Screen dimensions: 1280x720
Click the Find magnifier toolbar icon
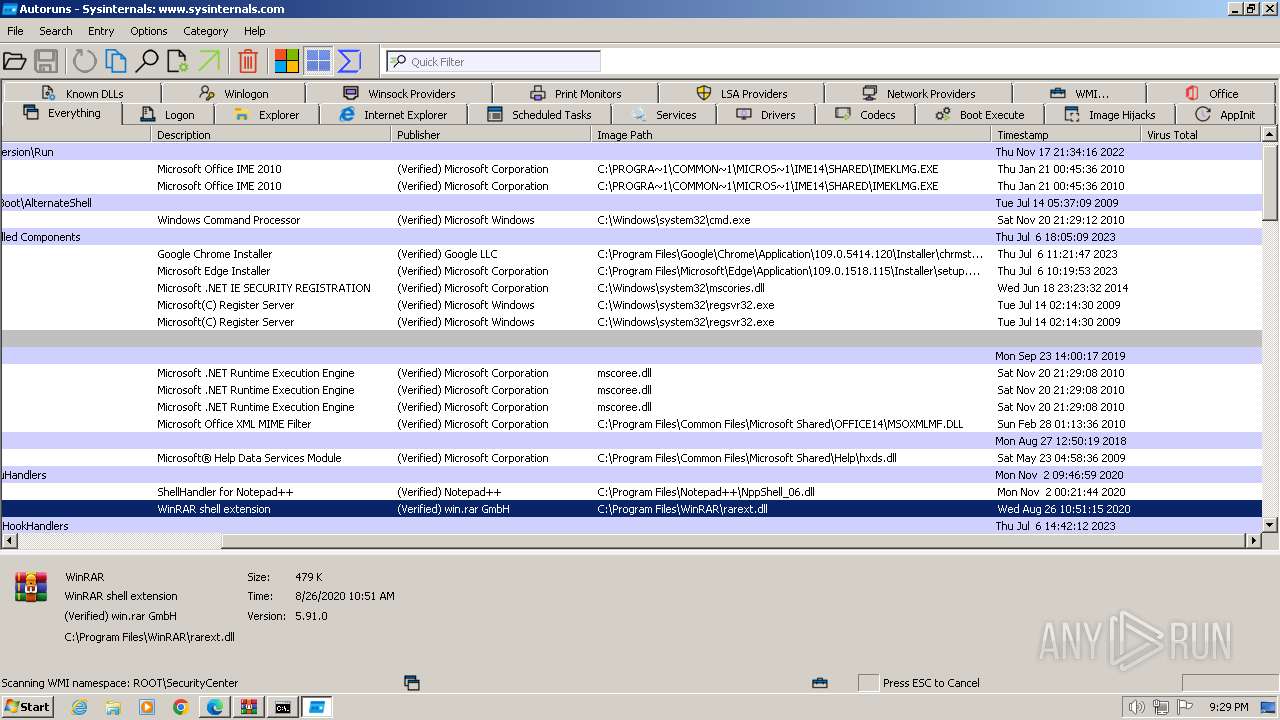coord(147,61)
